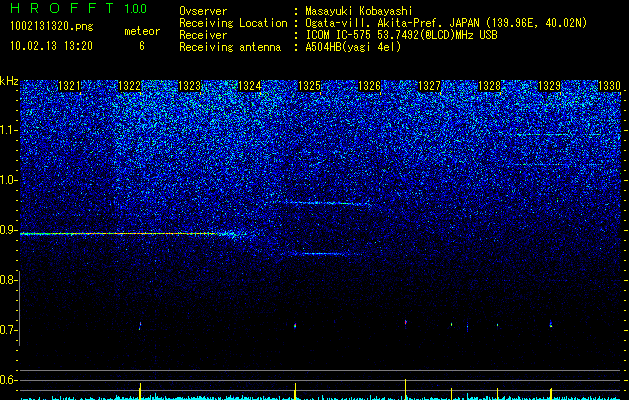Image resolution: width=629 pixels, height=400 pixels.
Task: Click the word meteor above the count
Action: 142,31
